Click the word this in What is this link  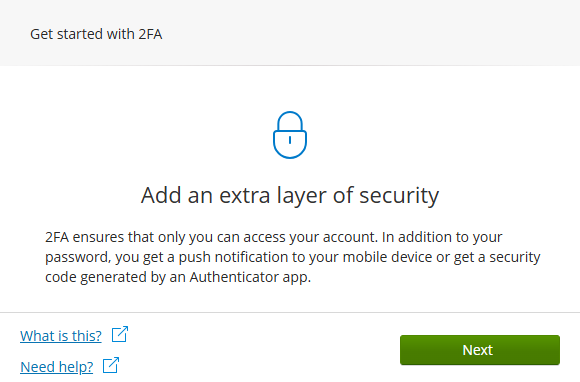(x=87, y=336)
